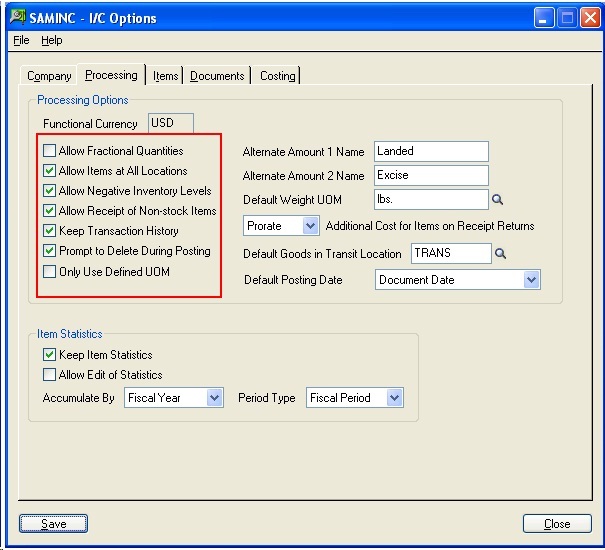Viewport: 605px width, 550px height.
Task: Open finder for Default Weight UOM
Action: [497, 200]
